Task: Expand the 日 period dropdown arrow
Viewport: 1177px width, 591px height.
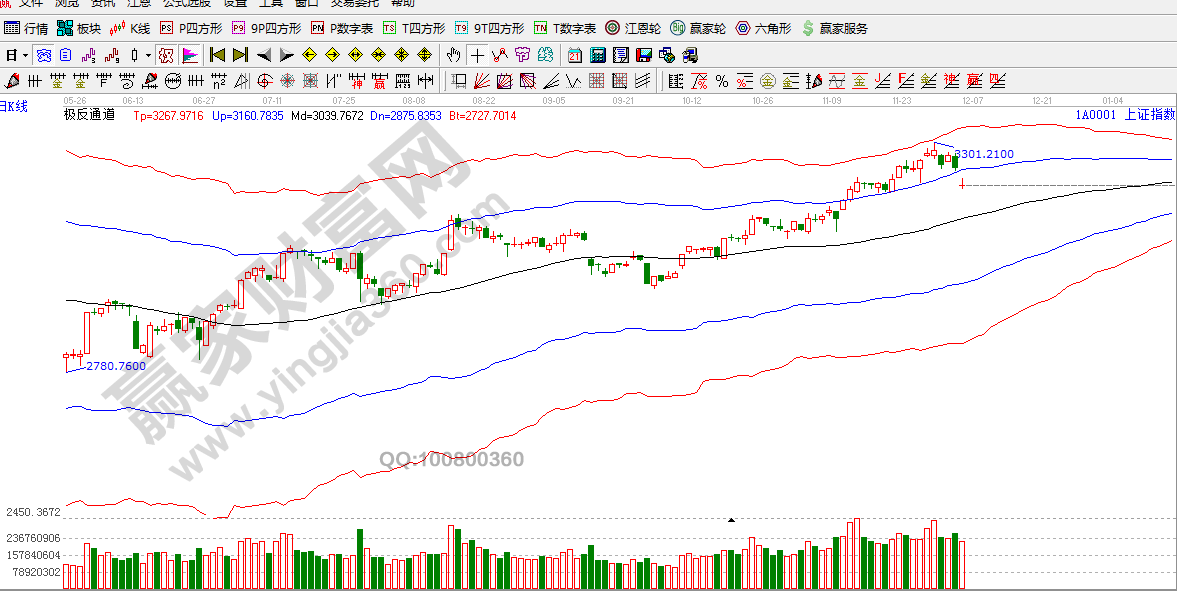Action: tap(24, 54)
